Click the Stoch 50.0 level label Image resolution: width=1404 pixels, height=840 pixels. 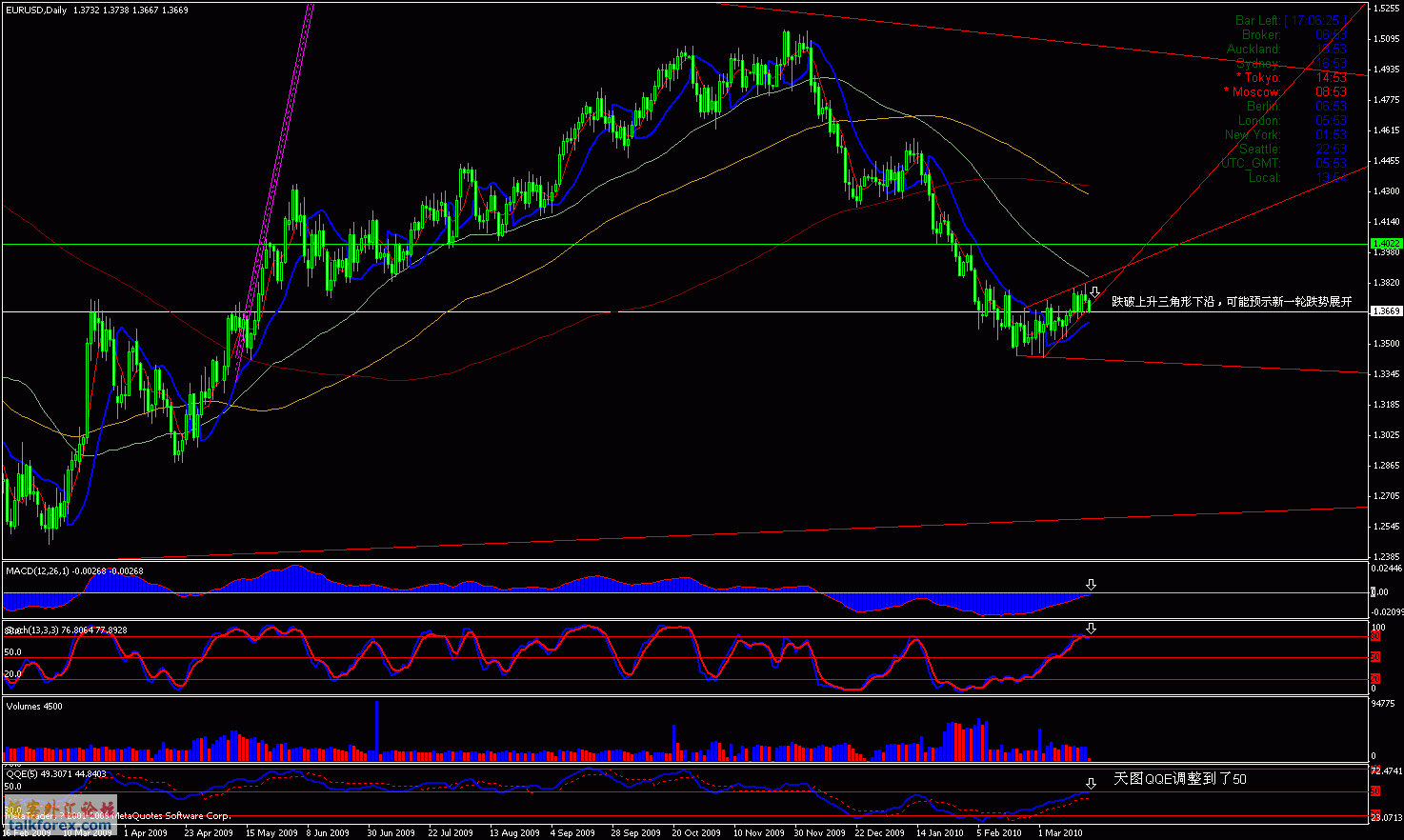click(x=13, y=652)
